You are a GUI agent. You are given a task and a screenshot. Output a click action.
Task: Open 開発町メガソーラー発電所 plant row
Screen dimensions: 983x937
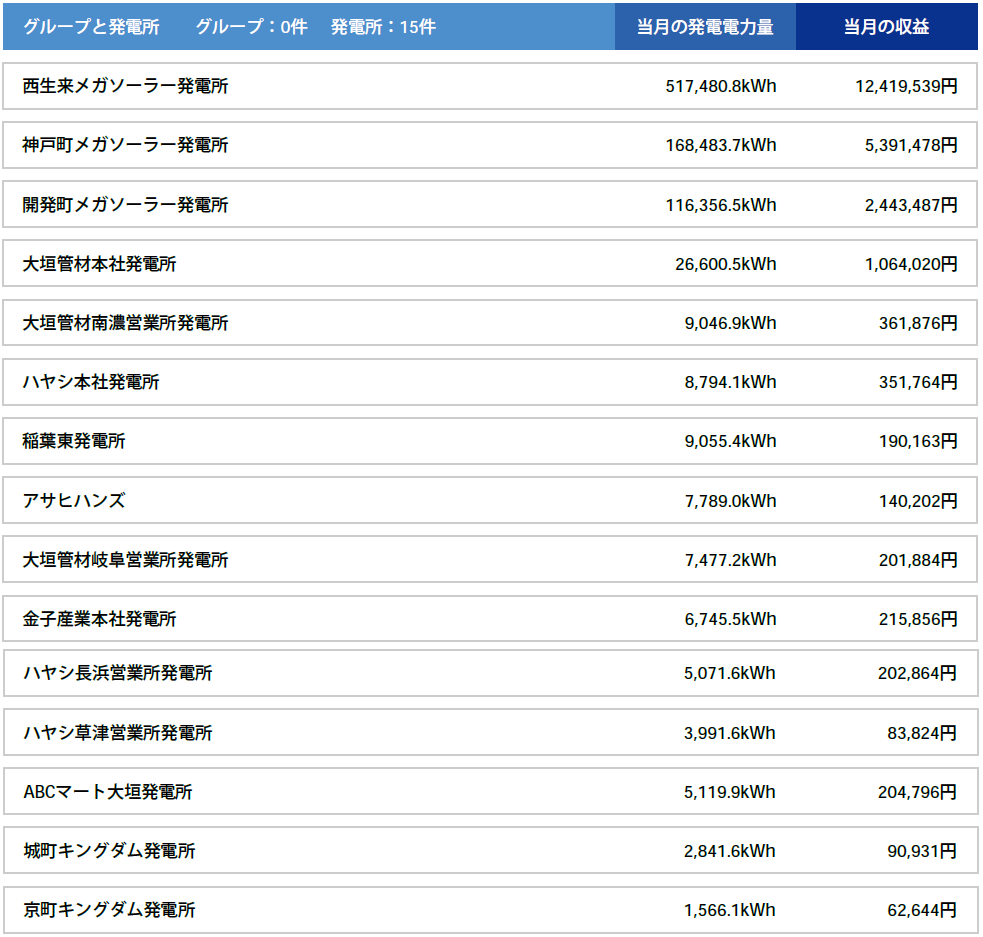tap(490, 204)
